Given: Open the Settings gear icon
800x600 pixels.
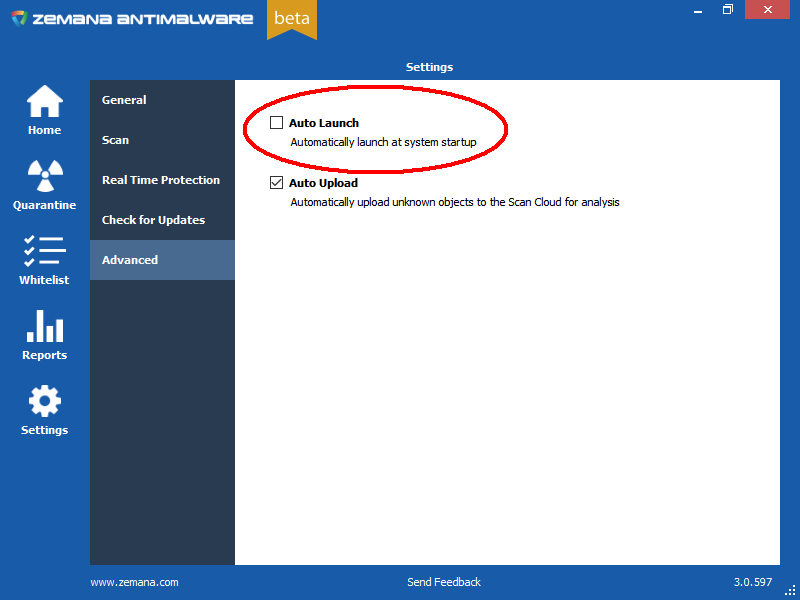Looking at the screenshot, I should pyautogui.click(x=45, y=401).
